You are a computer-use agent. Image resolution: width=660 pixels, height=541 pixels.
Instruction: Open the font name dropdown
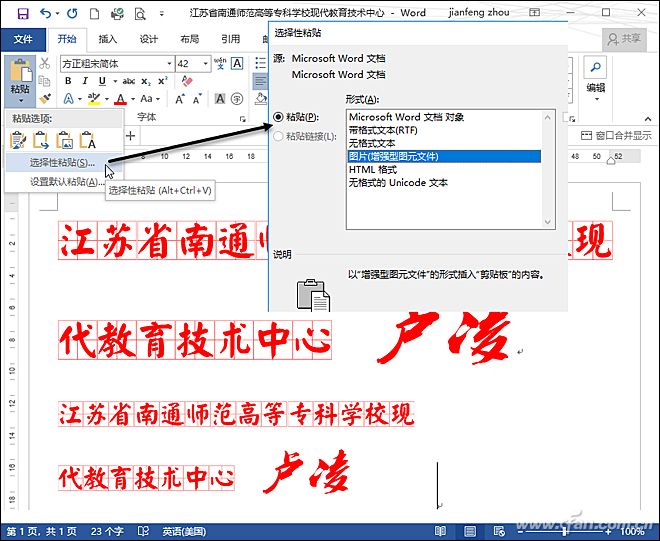pos(169,64)
